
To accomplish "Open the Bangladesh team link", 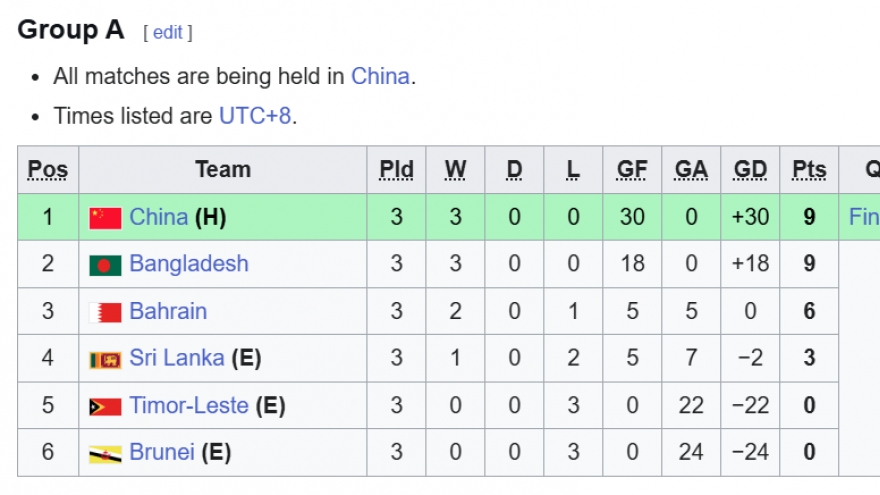I will pos(189,264).
